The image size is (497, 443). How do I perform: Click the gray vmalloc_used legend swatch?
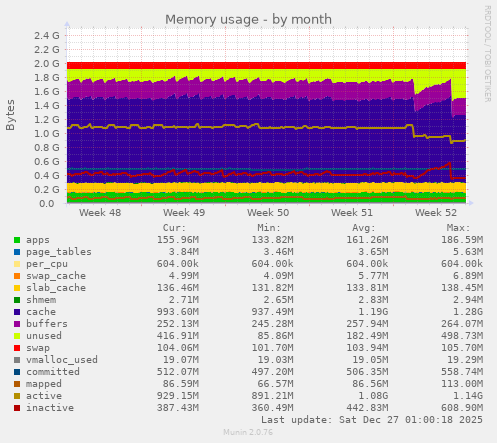[17, 360]
